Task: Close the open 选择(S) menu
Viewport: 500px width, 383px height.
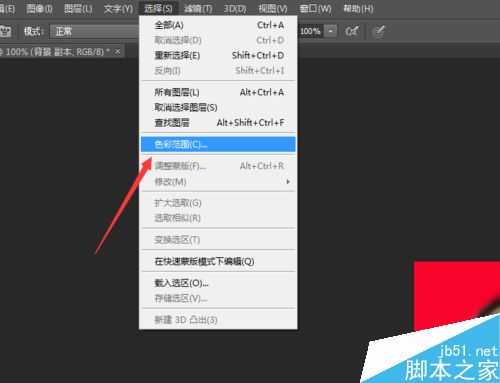Action: [158, 8]
